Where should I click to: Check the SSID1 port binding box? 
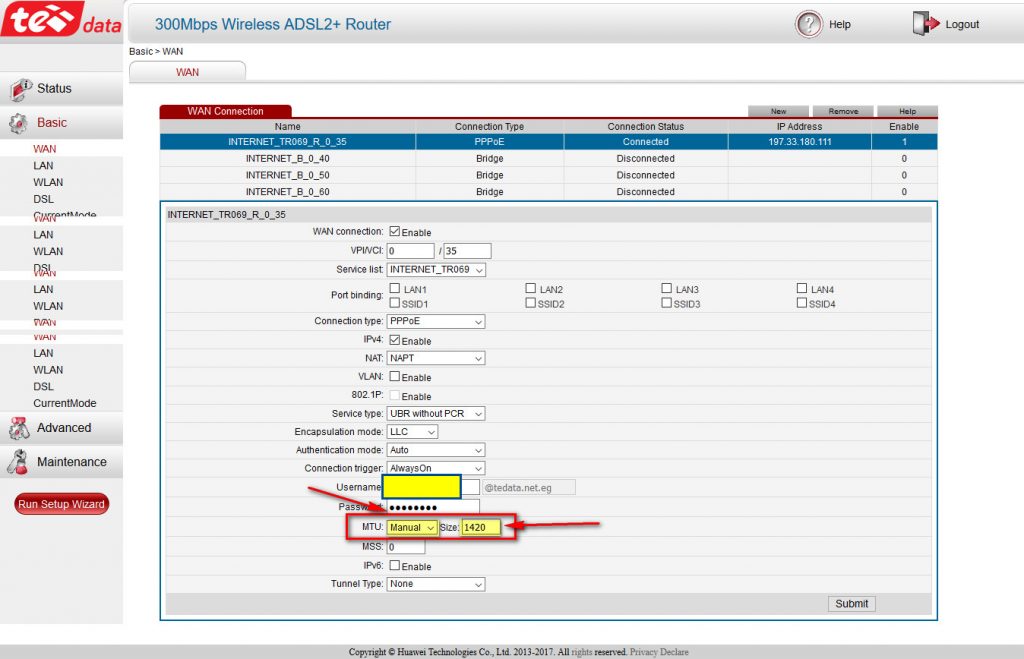[394, 303]
